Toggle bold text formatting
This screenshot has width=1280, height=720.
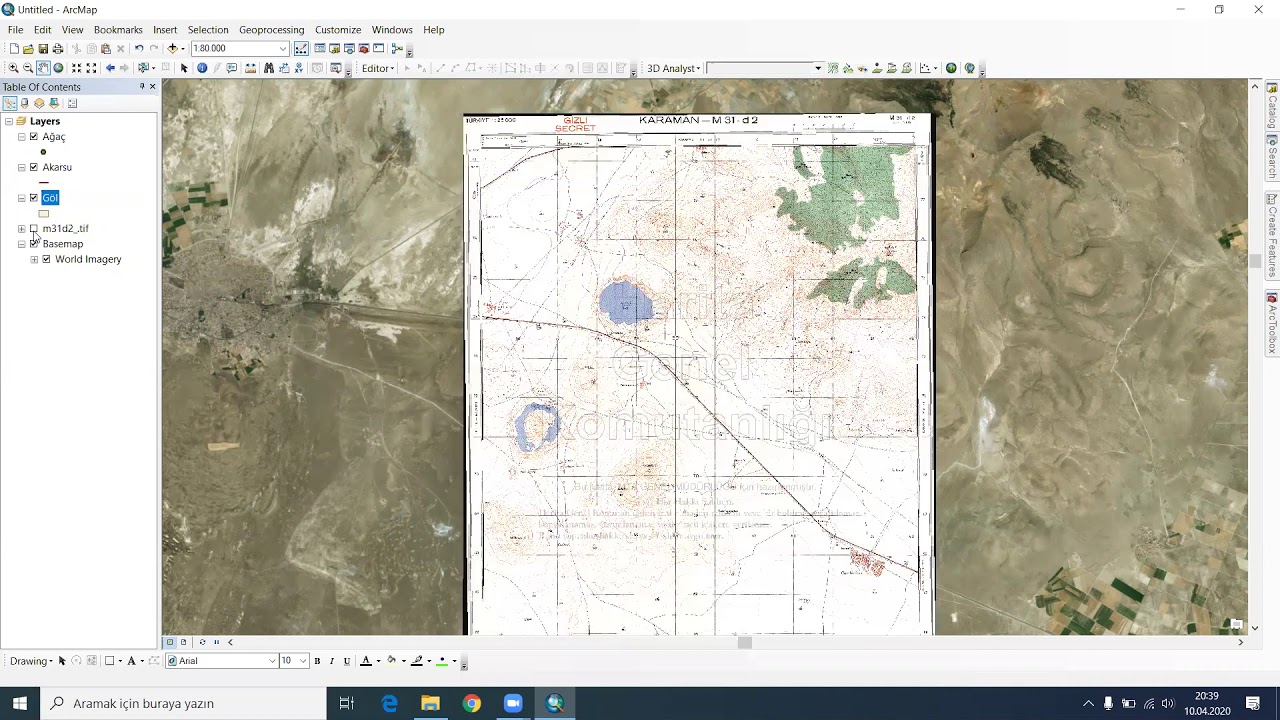[x=317, y=661]
